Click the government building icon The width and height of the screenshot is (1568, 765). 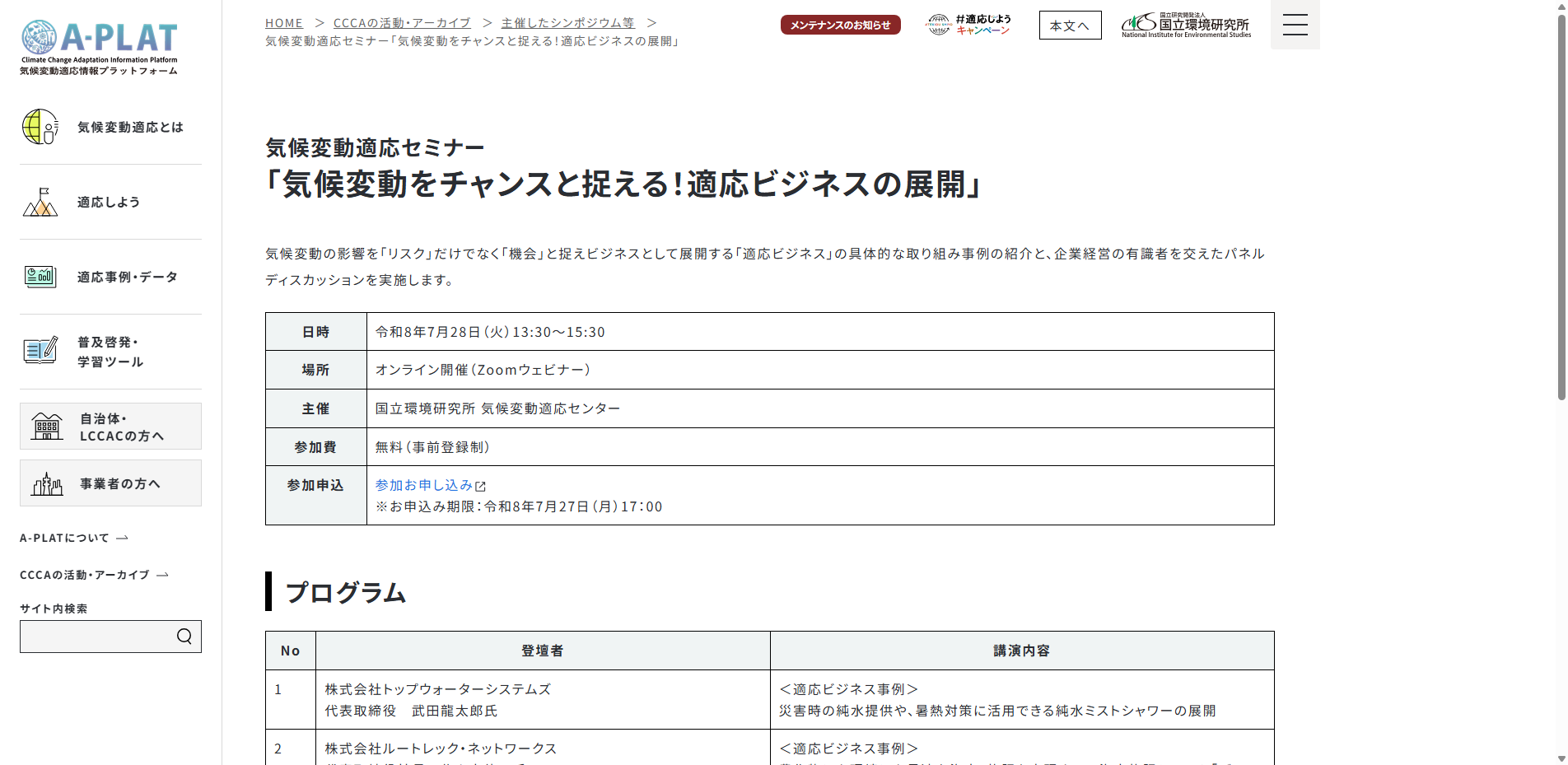(47, 427)
